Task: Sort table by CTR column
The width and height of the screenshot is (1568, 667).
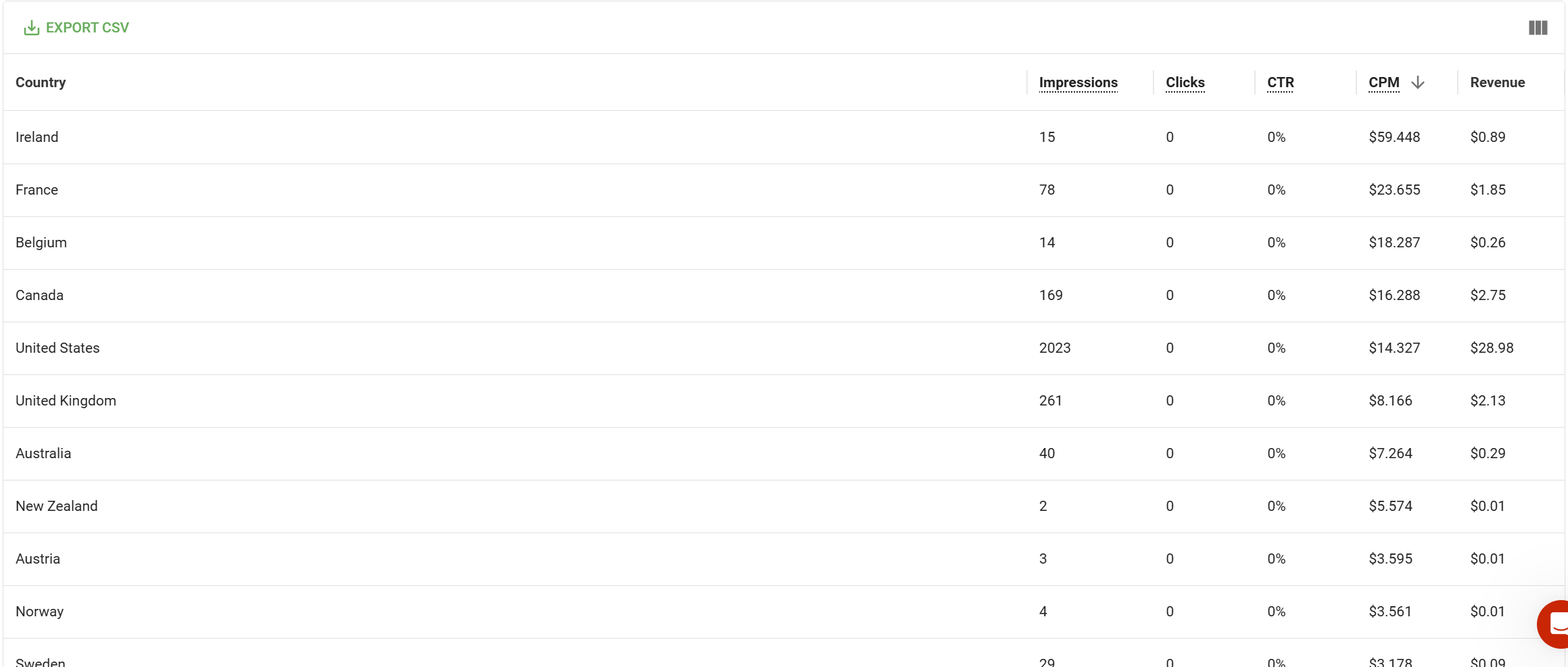Action: pos(1280,82)
